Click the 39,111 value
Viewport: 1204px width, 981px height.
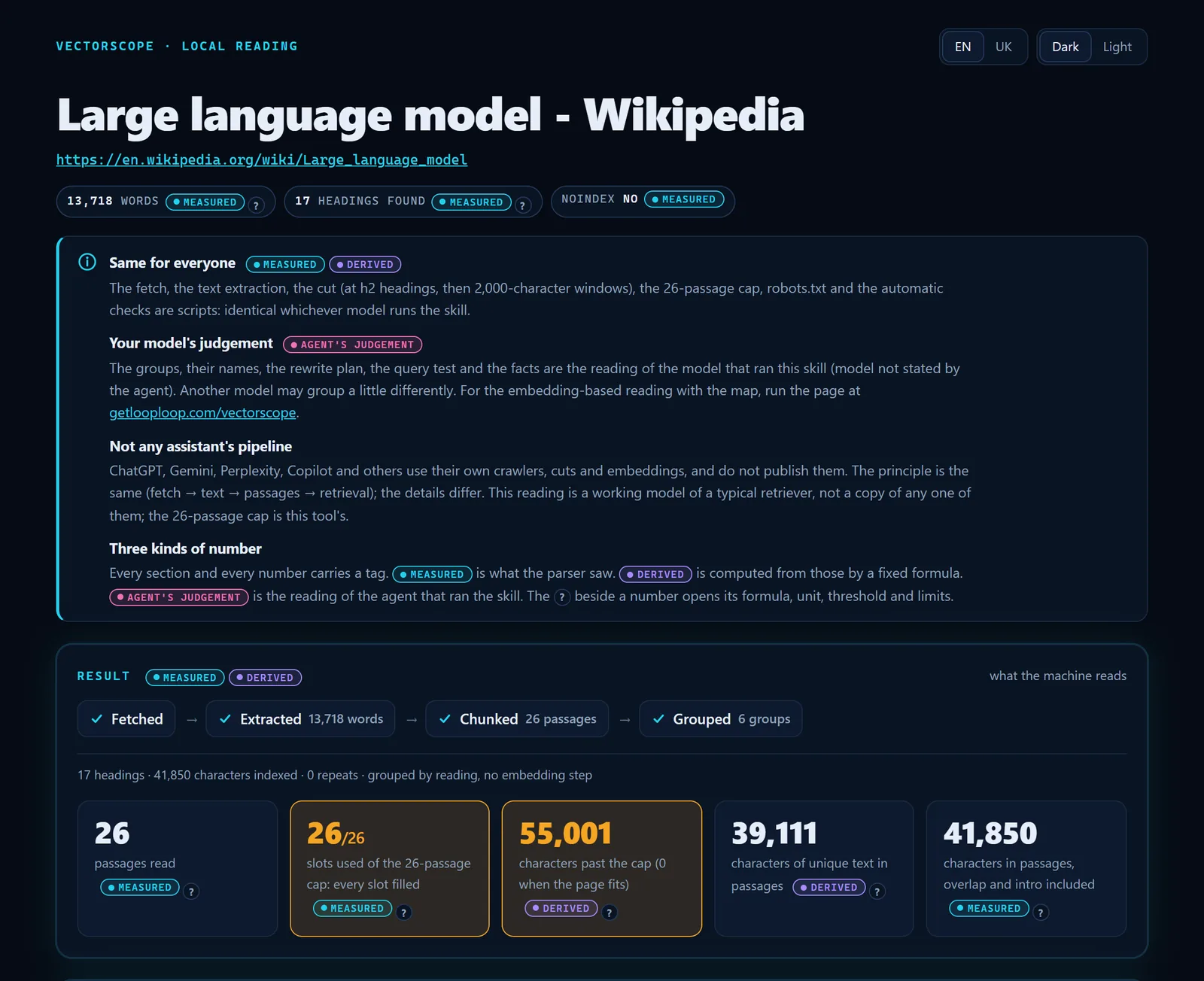(774, 834)
